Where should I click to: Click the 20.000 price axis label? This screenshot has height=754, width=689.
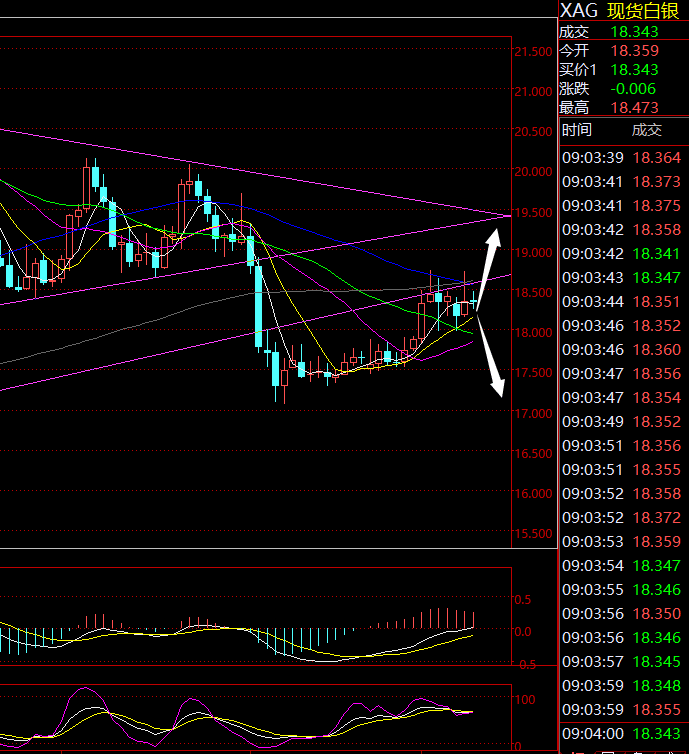coord(533,172)
